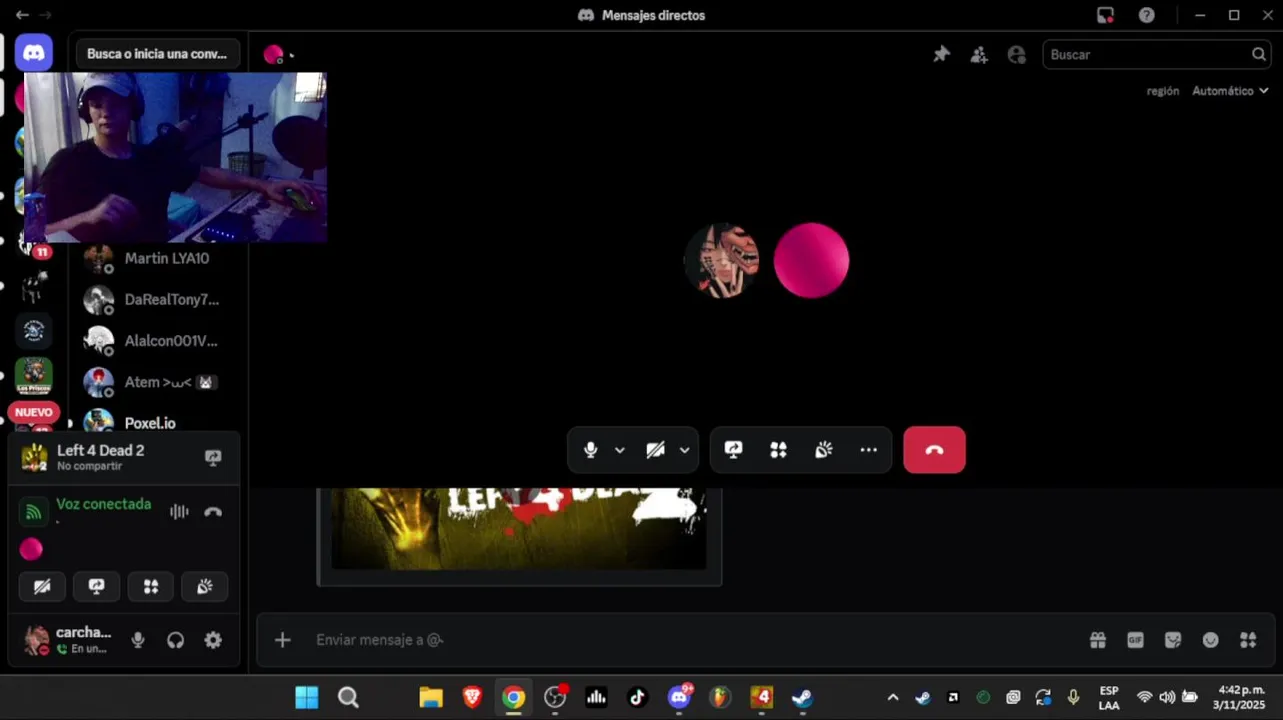Start an activity from the voice panel
Viewport: 1283px width, 720px height.
[151, 587]
